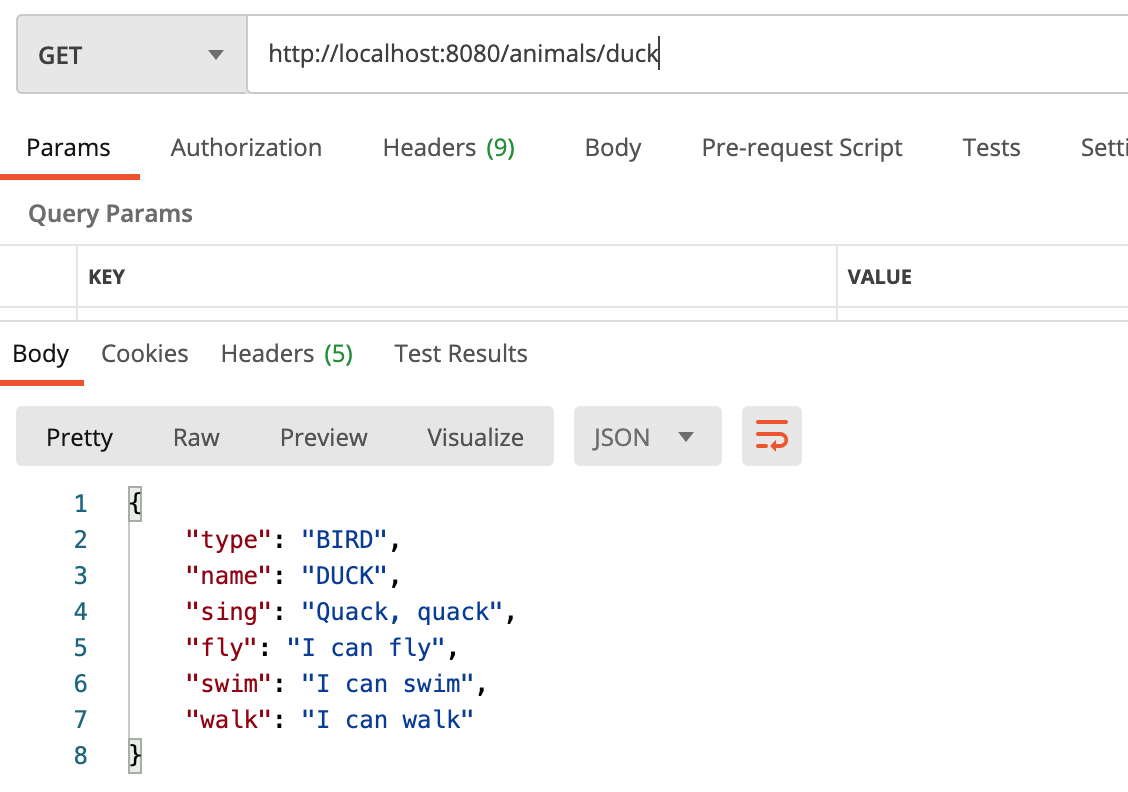Click the "I can swim" value

pos(387,683)
